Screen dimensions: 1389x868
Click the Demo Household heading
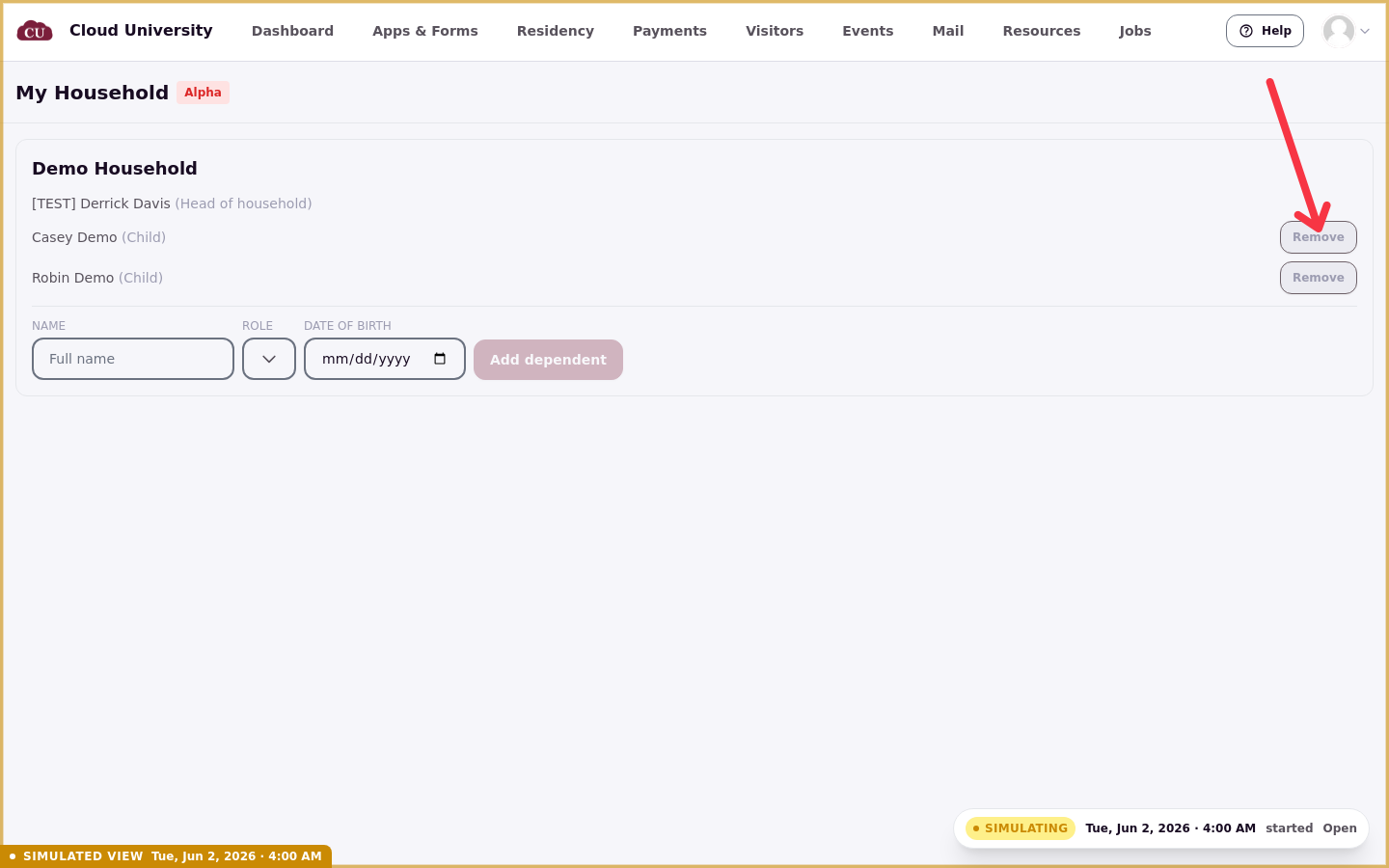pyautogui.click(x=115, y=169)
